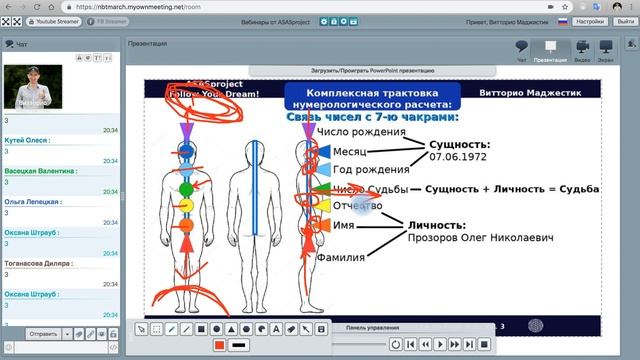
Task: Select the pointer cursor drawing tool
Action: [141, 329]
